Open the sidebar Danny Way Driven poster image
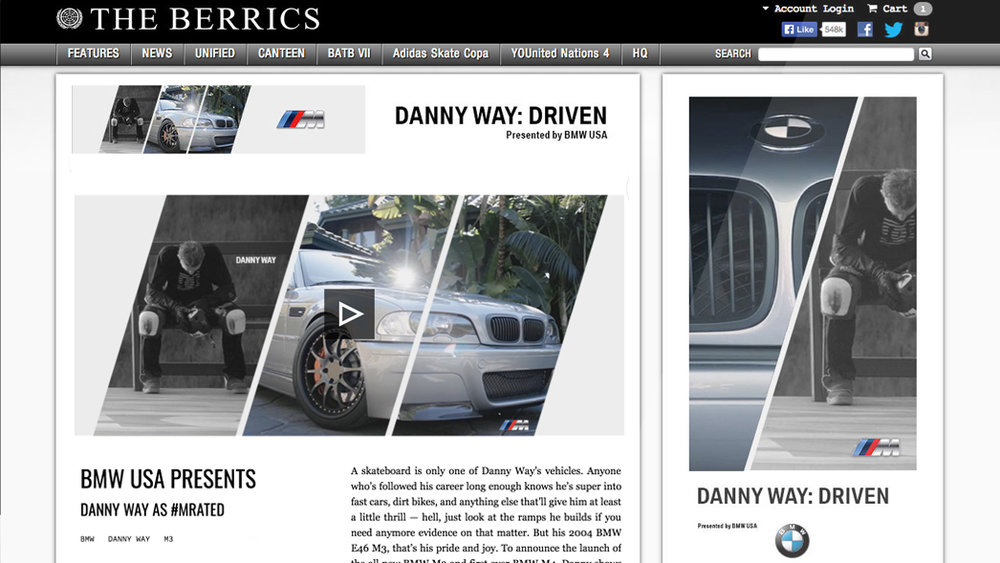 click(x=802, y=284)
